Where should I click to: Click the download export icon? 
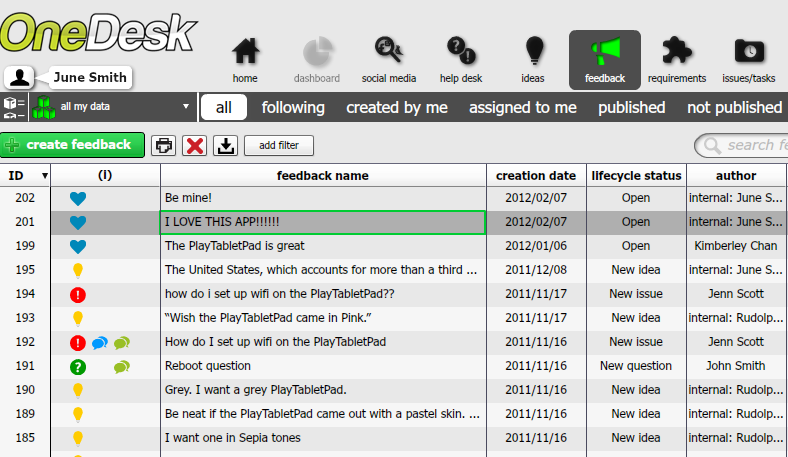click(226, 146)
